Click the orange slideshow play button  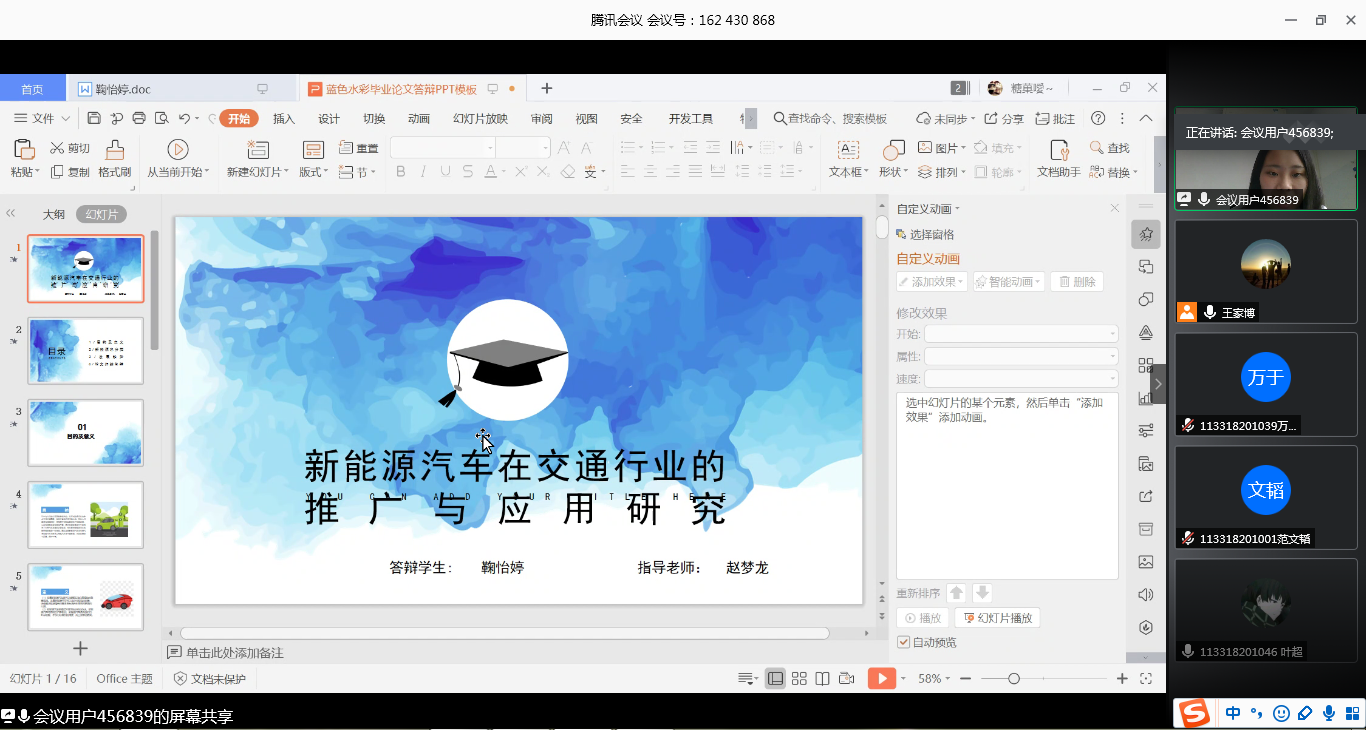click(881, 679)
